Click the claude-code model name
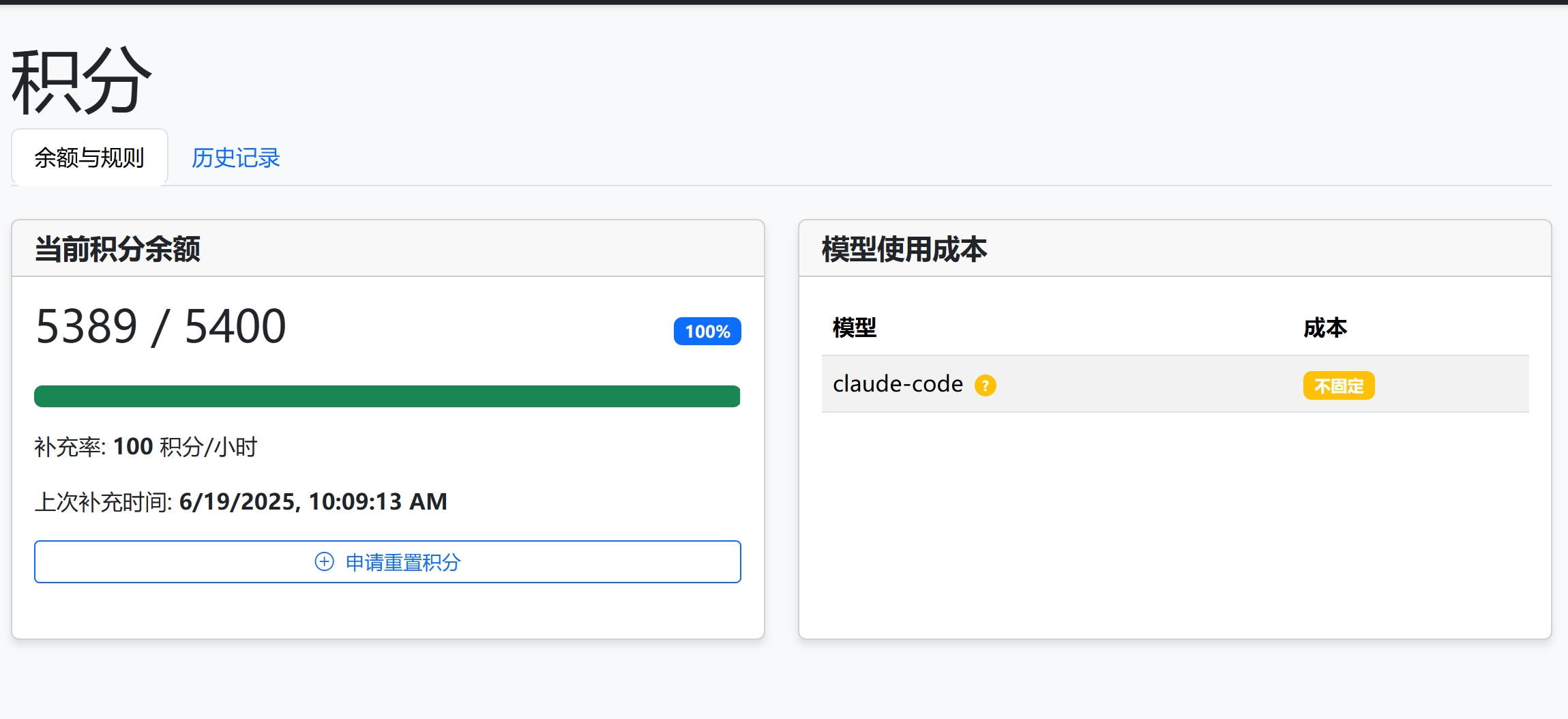Screen dimensions: 1568x719 (x=898, y=384)
